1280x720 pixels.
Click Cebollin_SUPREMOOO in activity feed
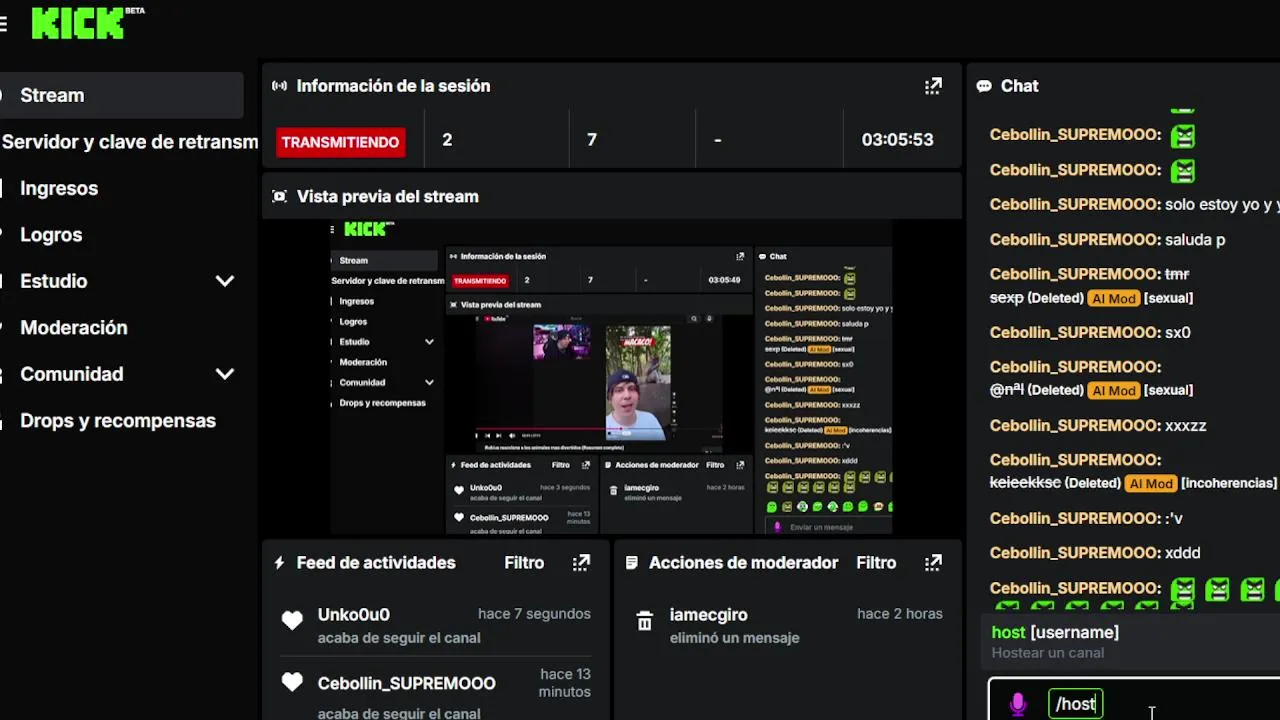[x=407, y=684]
